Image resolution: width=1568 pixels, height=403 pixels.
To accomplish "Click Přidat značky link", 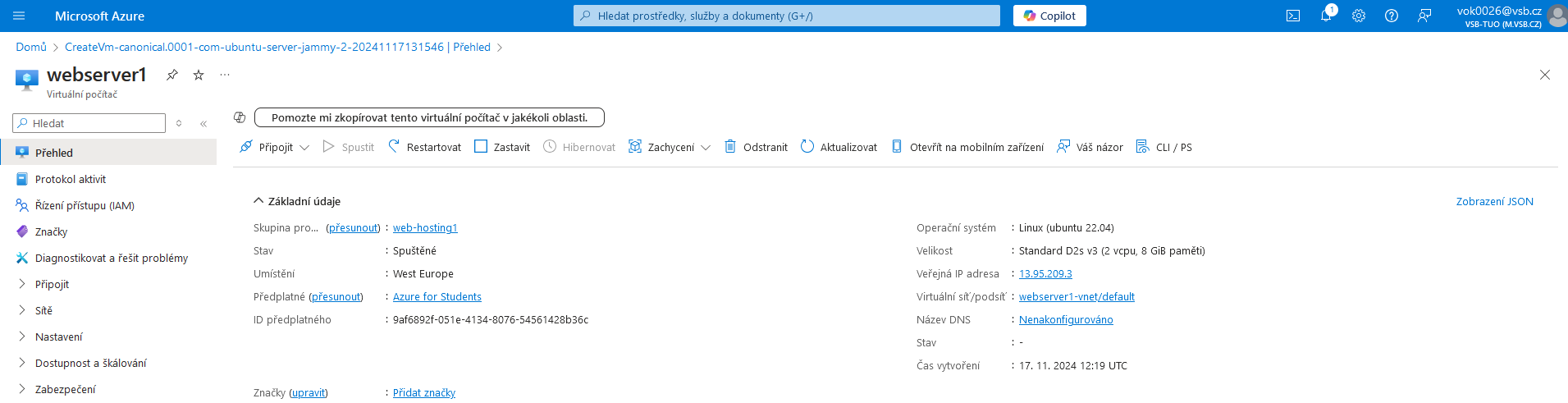I will (x=424, y=392).
